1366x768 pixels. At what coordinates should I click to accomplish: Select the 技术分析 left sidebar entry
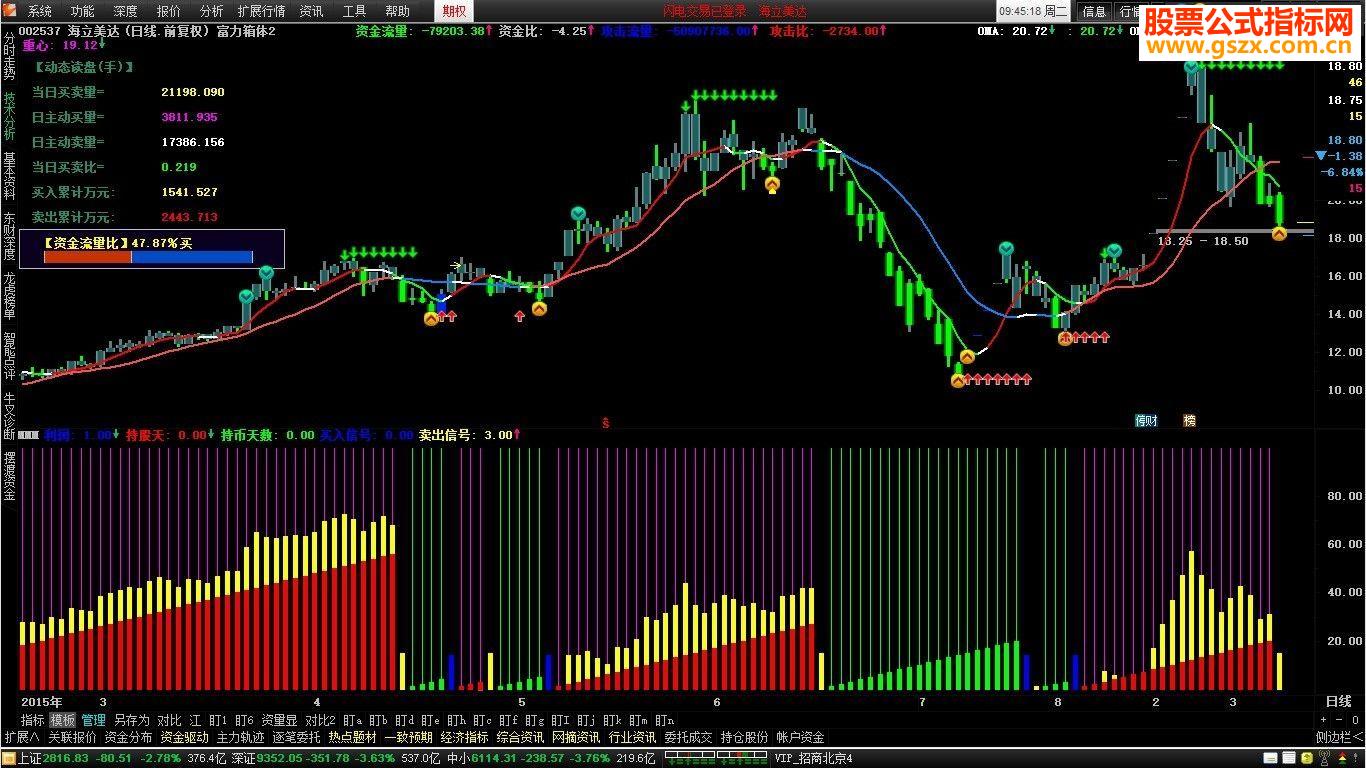tap(9, 116)
